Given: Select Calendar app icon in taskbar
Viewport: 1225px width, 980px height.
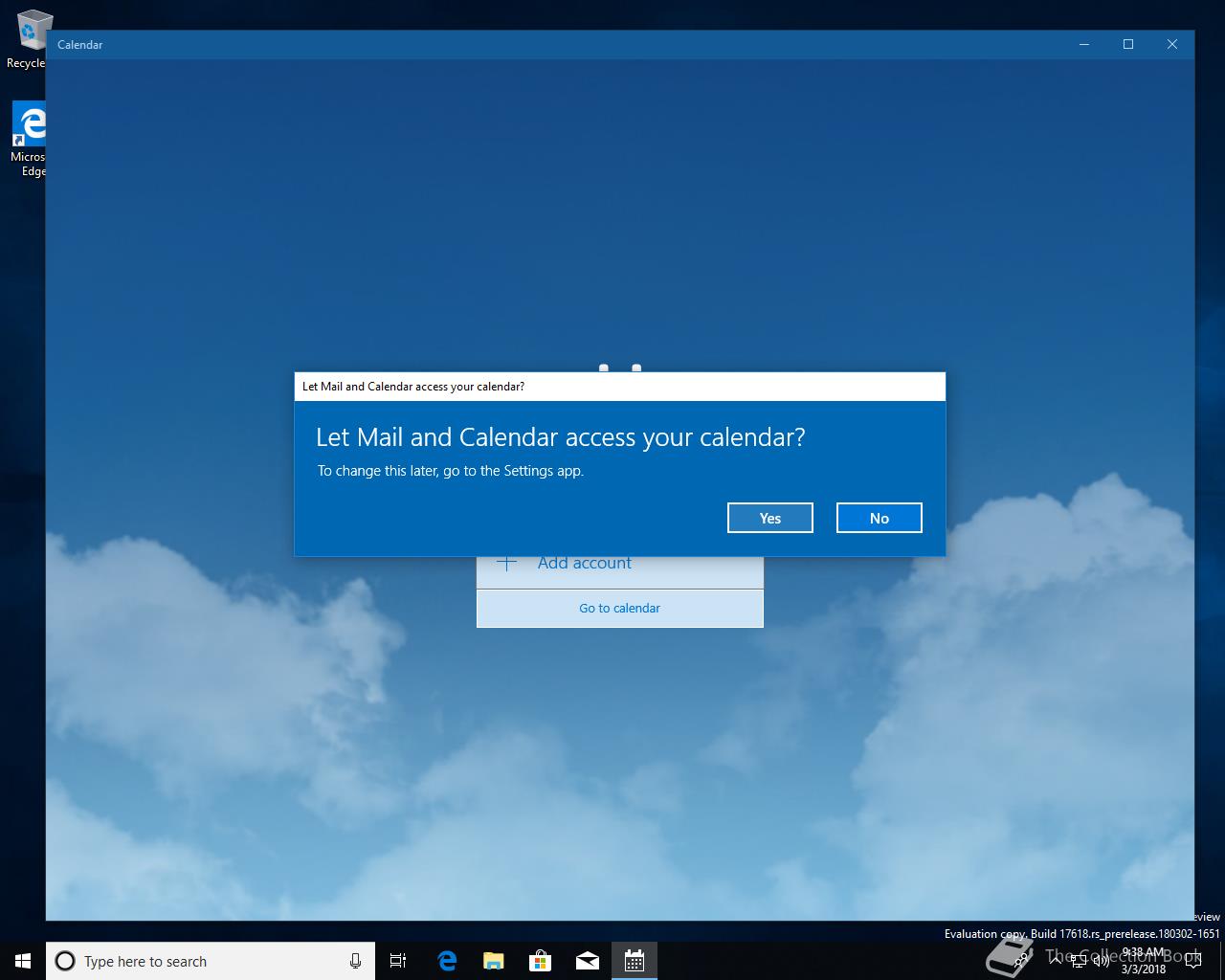Looking at the screenshot, I should [x=635, y=961].
